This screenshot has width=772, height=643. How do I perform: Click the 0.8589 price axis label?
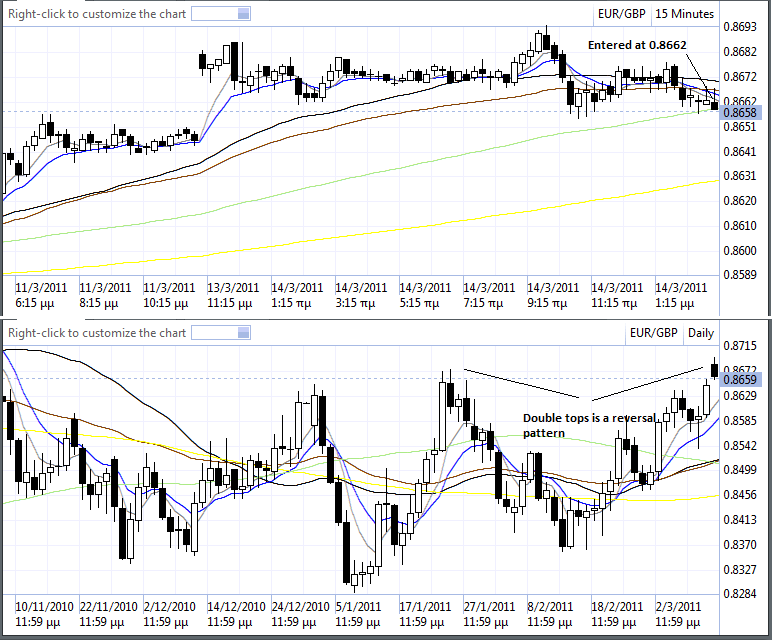click(740, 275)
